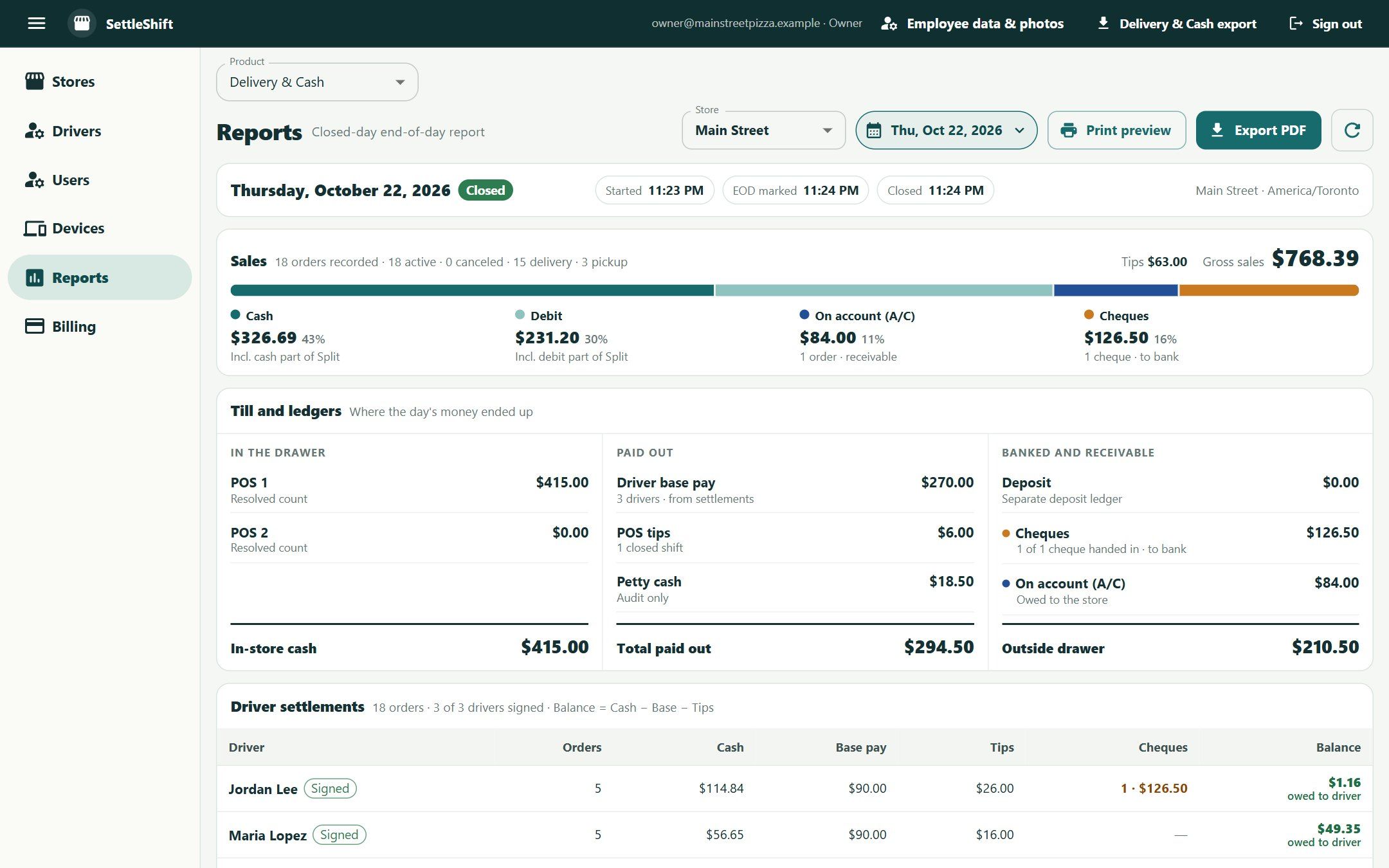Click Delivery & Cash export button
Image resolution: width=1389 pixels, height=868 pixels.
click(1176, 24)
